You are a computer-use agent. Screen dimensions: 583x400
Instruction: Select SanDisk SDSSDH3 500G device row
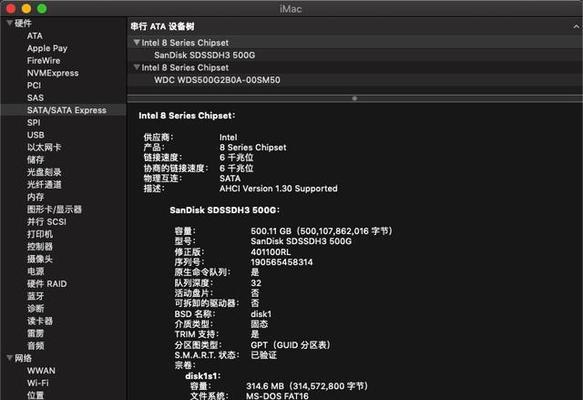(x=355, y=55)
